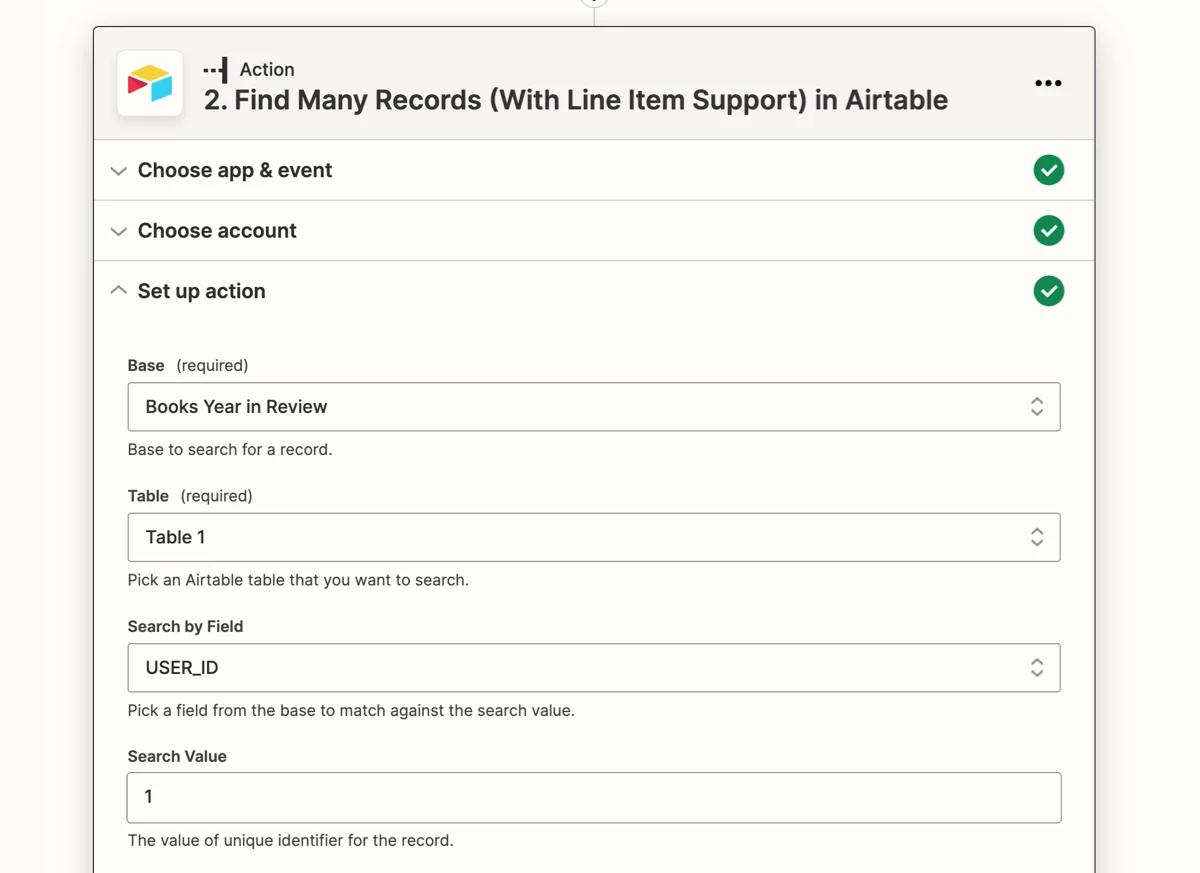
Task: Click green checkmark beside Choose app & event
Action: point(1048,170)
